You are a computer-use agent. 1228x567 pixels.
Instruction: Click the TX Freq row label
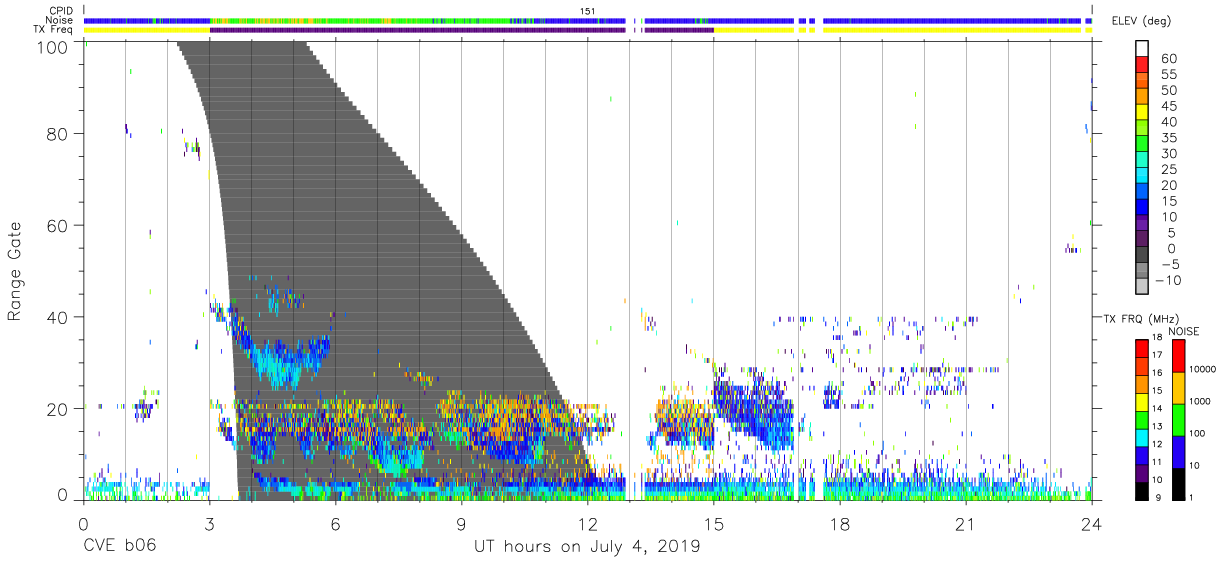pyautogui.click(x=54, y=29)
